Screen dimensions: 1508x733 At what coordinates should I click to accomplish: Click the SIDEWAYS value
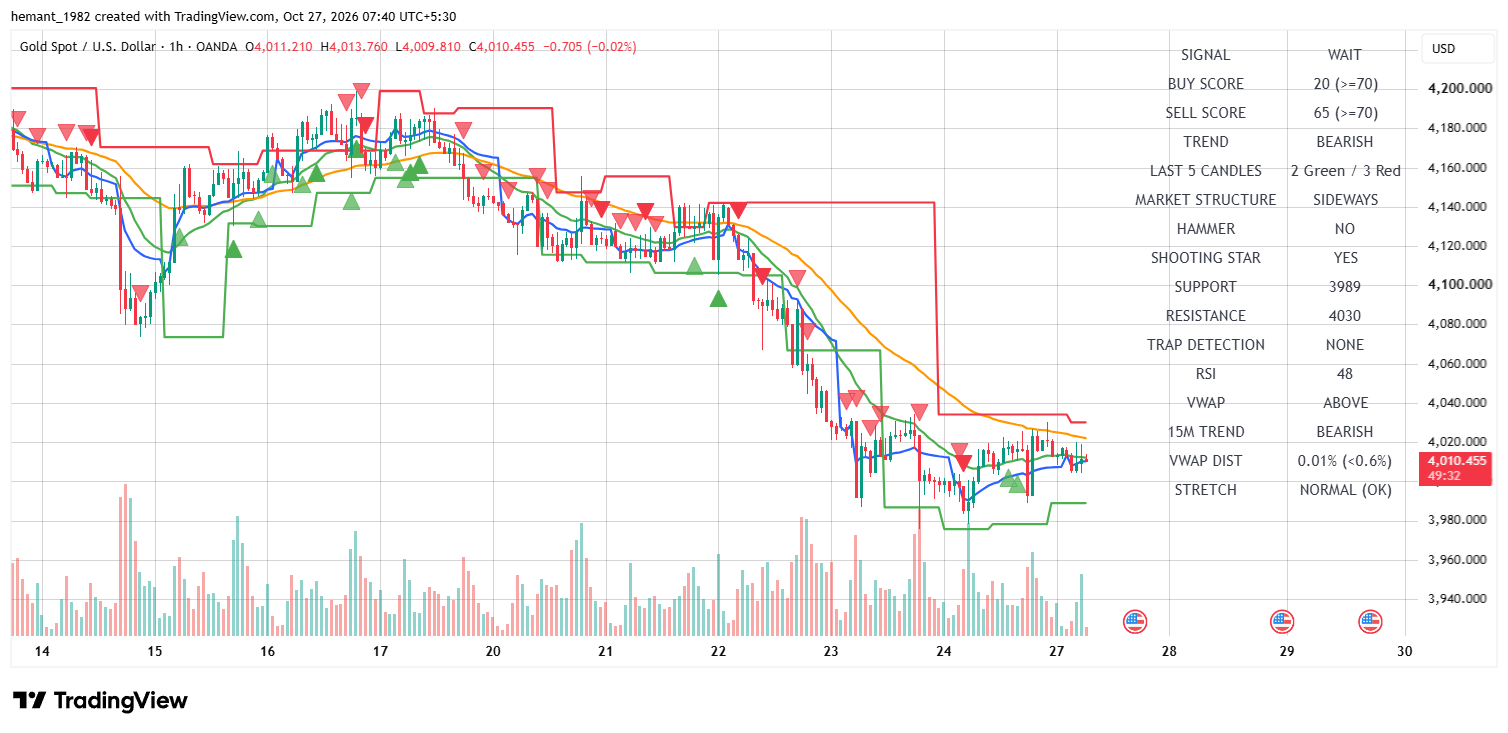[x=1345, y=200]
